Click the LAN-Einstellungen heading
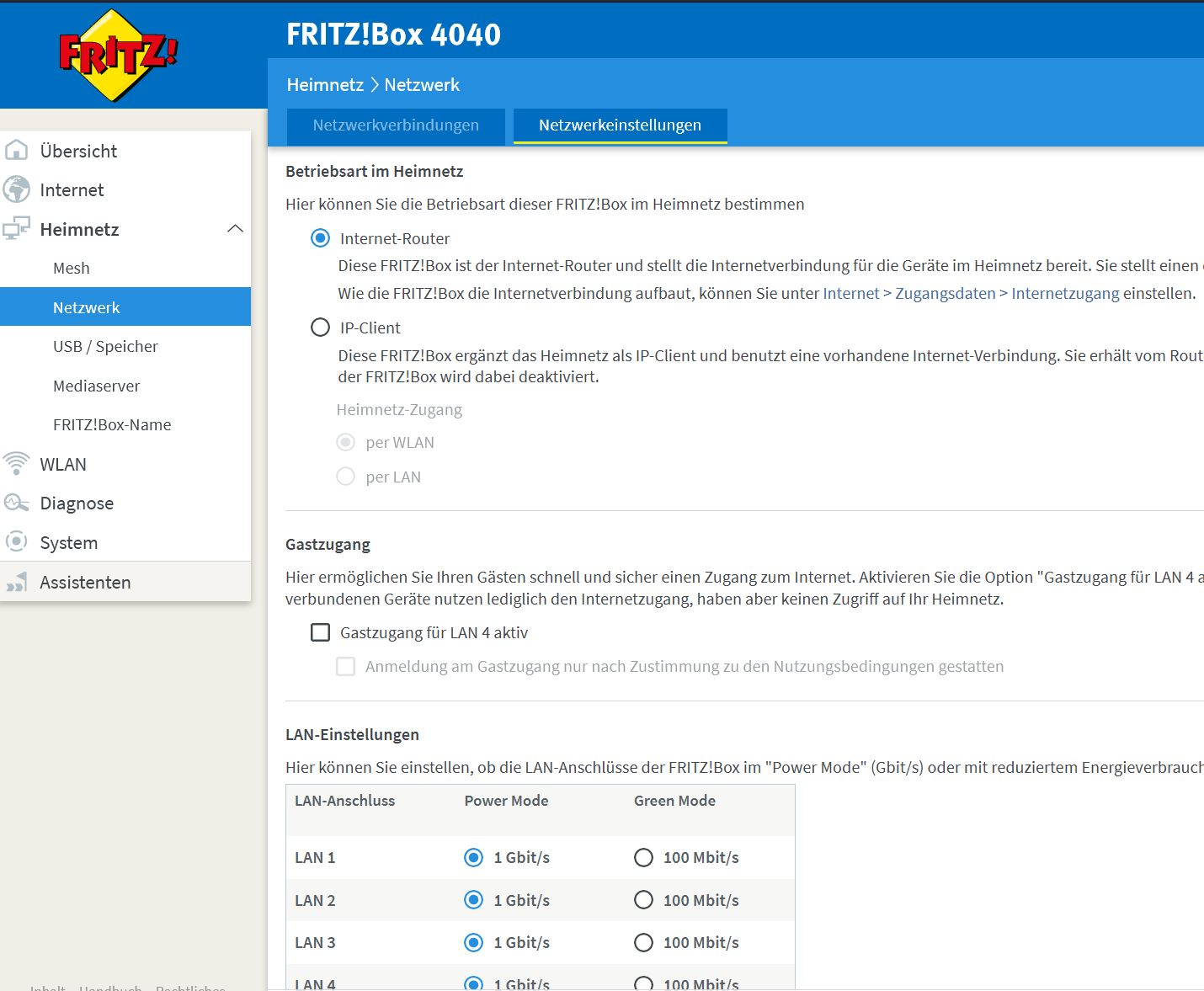This screenshot has height=991, width=1204. coord(352,734)
